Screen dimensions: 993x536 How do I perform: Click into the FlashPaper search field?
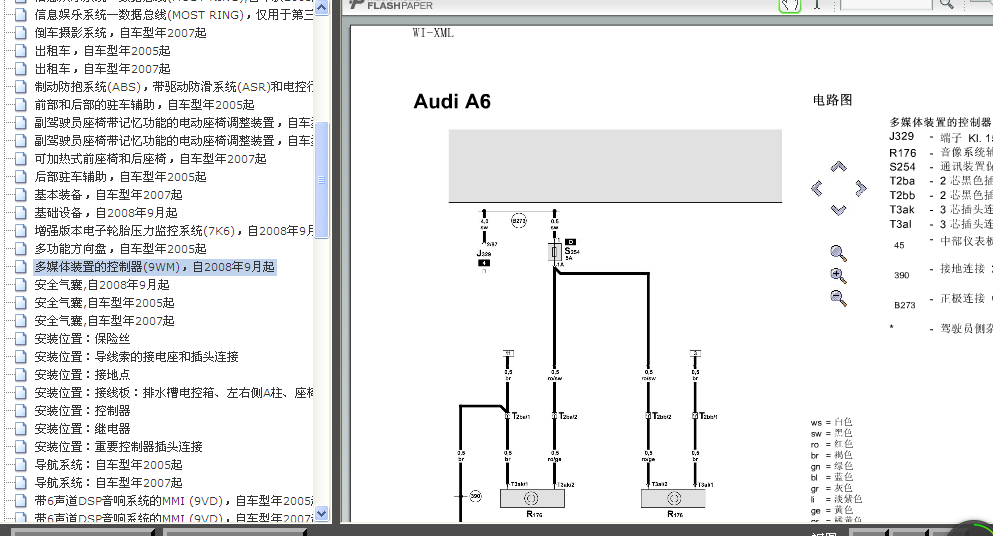(x=887, y=4)
